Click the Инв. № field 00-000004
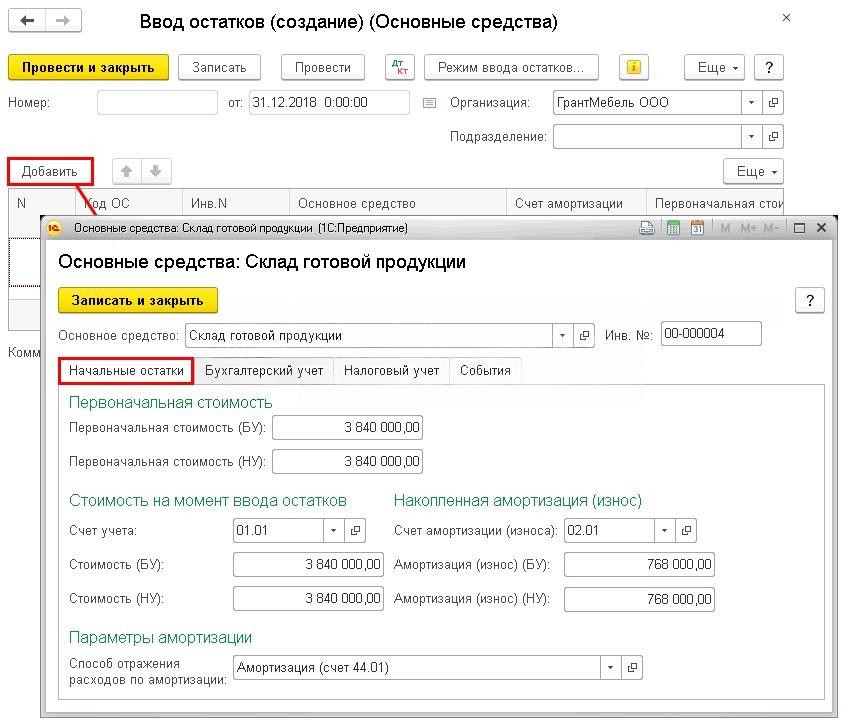 (711, 334)
